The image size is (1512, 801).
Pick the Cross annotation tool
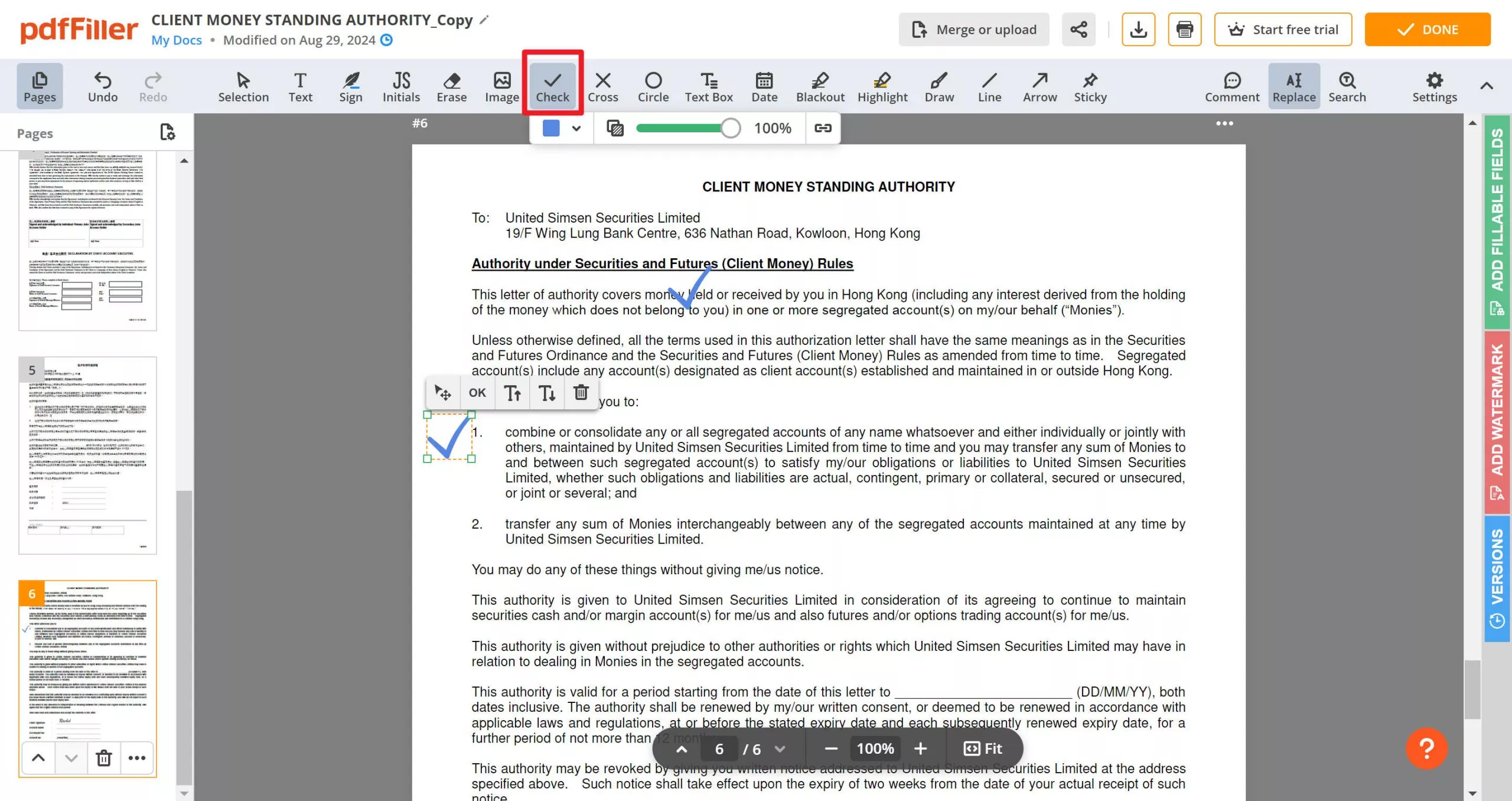pos(603,86)
